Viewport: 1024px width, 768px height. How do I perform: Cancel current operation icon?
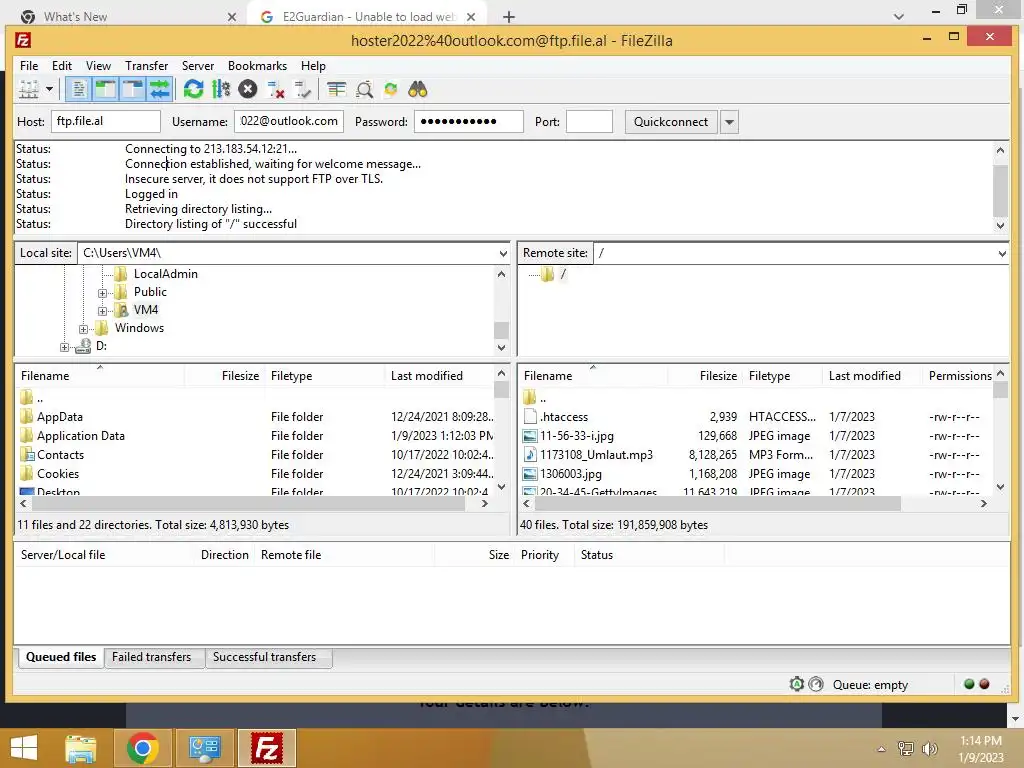(x=248, y=89)
